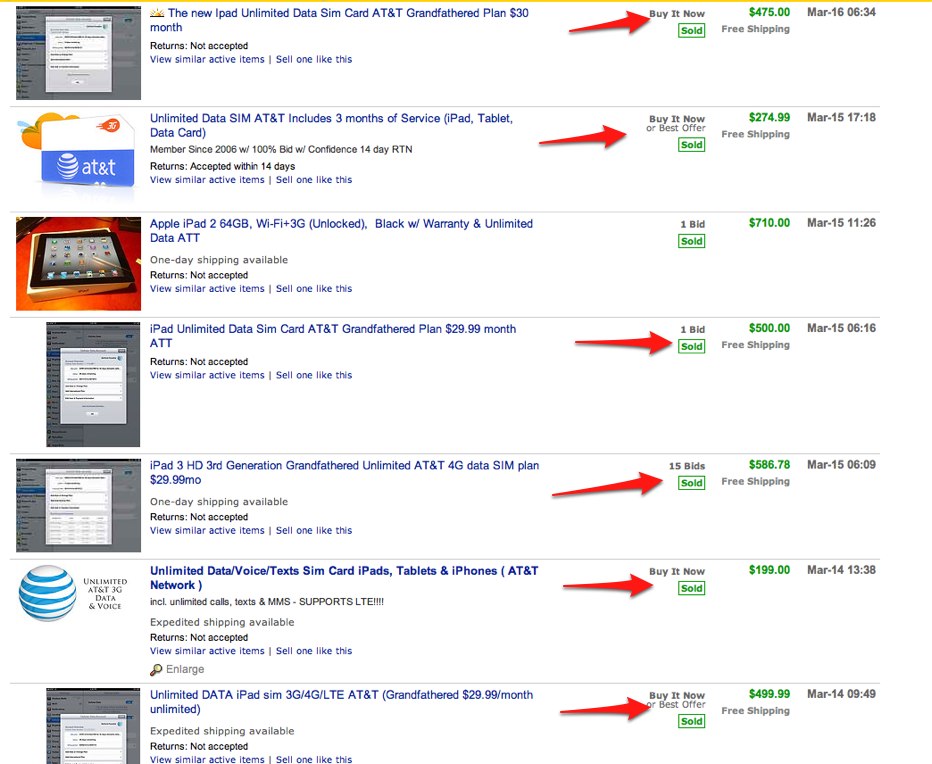Click the date 'Mar-14 13:38'
The height and width of the screenshot is (764, 932).
point(841,570)
